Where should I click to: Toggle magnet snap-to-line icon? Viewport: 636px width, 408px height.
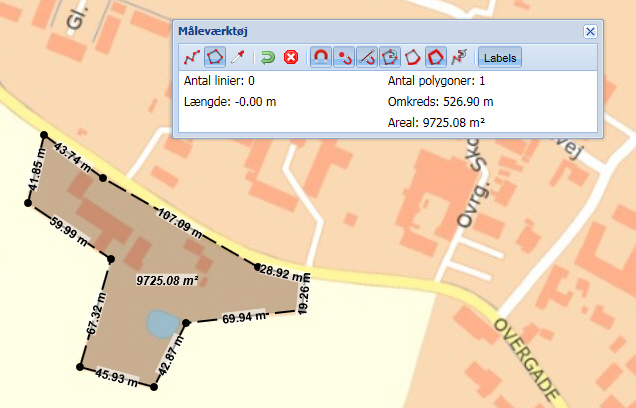click(x=367, y=57)
